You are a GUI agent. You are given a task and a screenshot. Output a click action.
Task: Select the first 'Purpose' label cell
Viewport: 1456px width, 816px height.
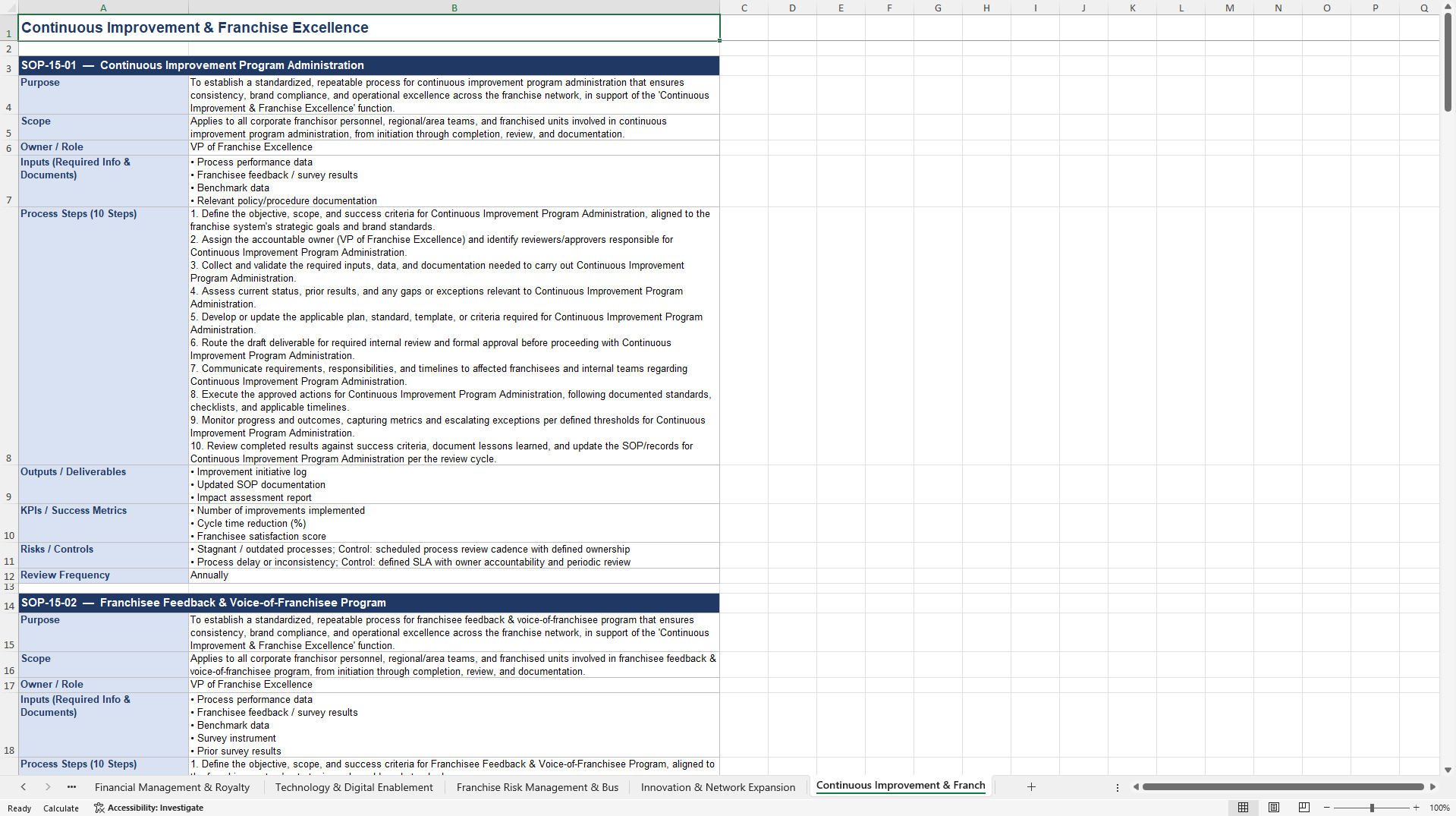click(x=103, y=95)
